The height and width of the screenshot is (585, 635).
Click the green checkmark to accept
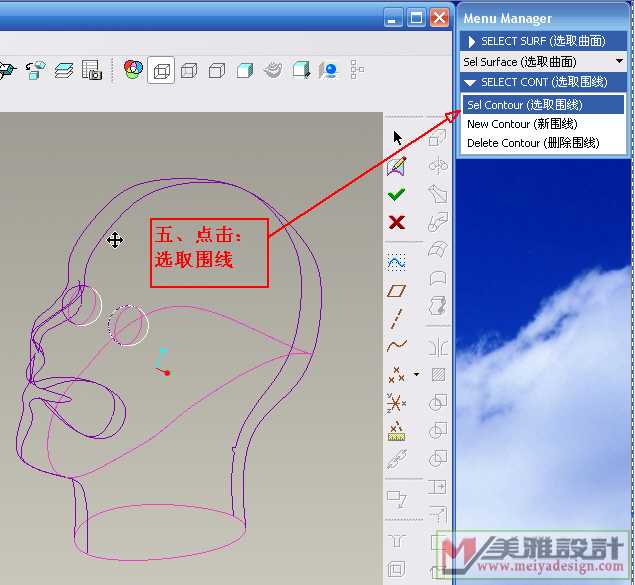(x=396, y=194)
